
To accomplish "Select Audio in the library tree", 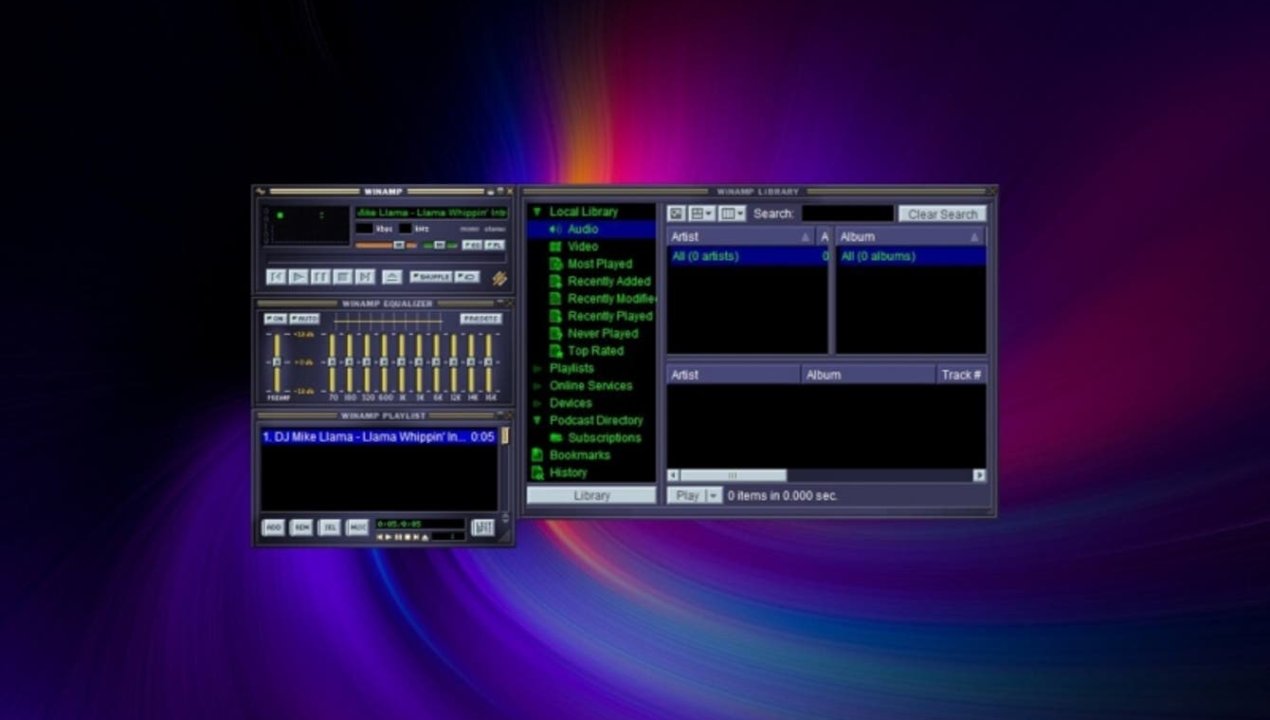I will point(583,229).
